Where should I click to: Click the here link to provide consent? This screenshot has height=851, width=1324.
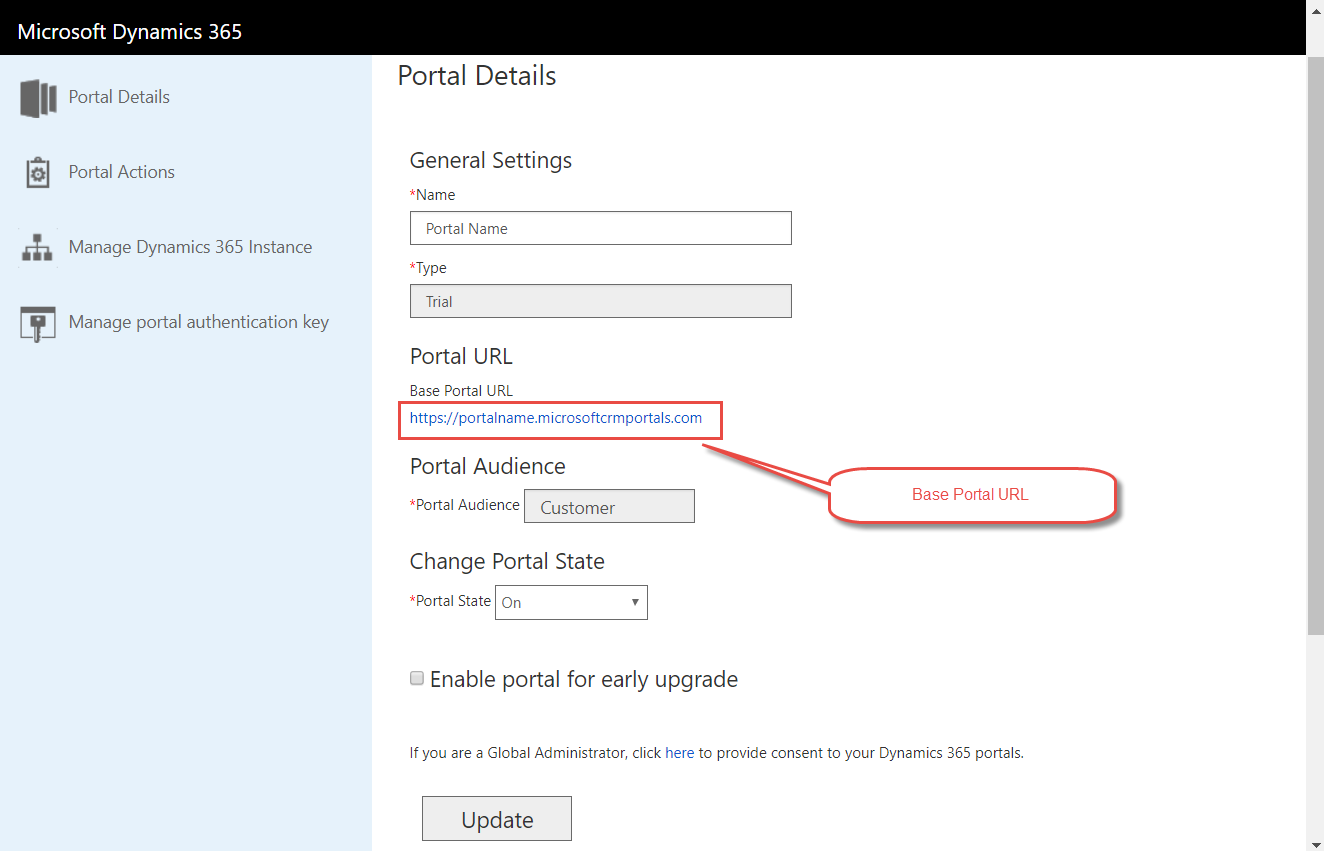(680, 752)
